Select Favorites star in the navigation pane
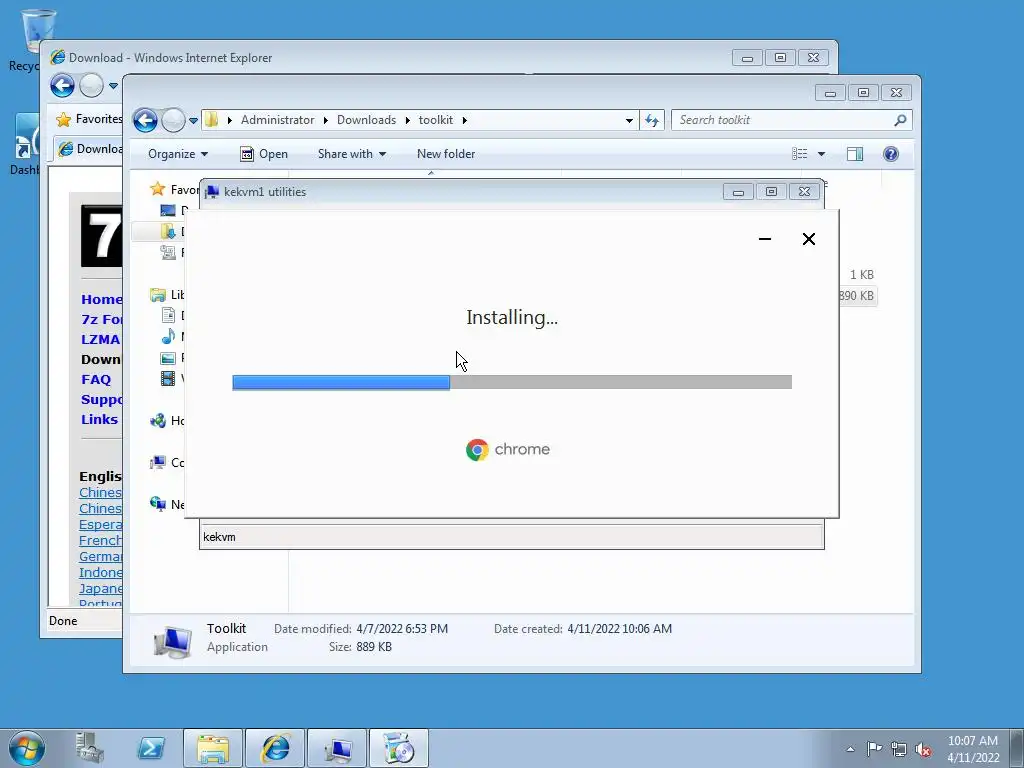The image size is (1024, 768). (157, 189)
